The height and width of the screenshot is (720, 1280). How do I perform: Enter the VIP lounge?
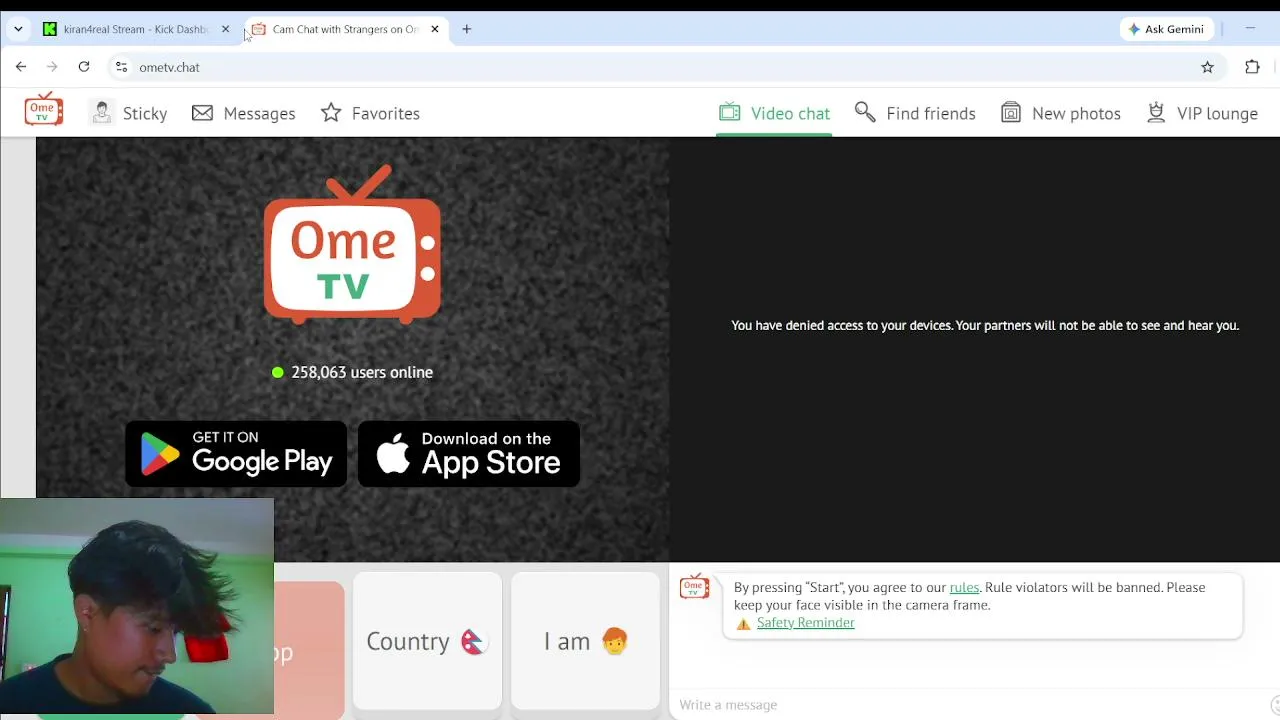point(1201,113)
